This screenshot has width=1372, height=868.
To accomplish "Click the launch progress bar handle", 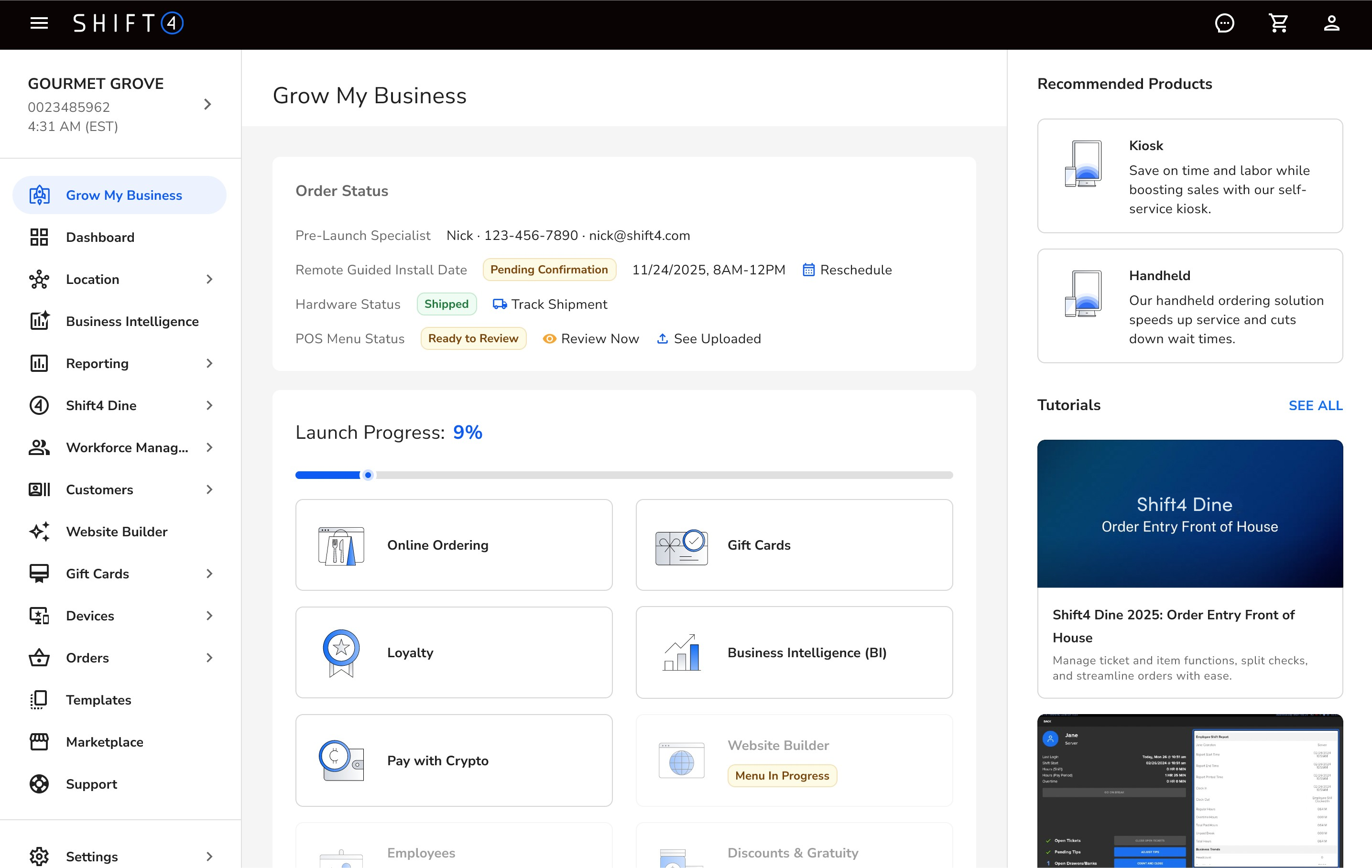I will [368, 475].
